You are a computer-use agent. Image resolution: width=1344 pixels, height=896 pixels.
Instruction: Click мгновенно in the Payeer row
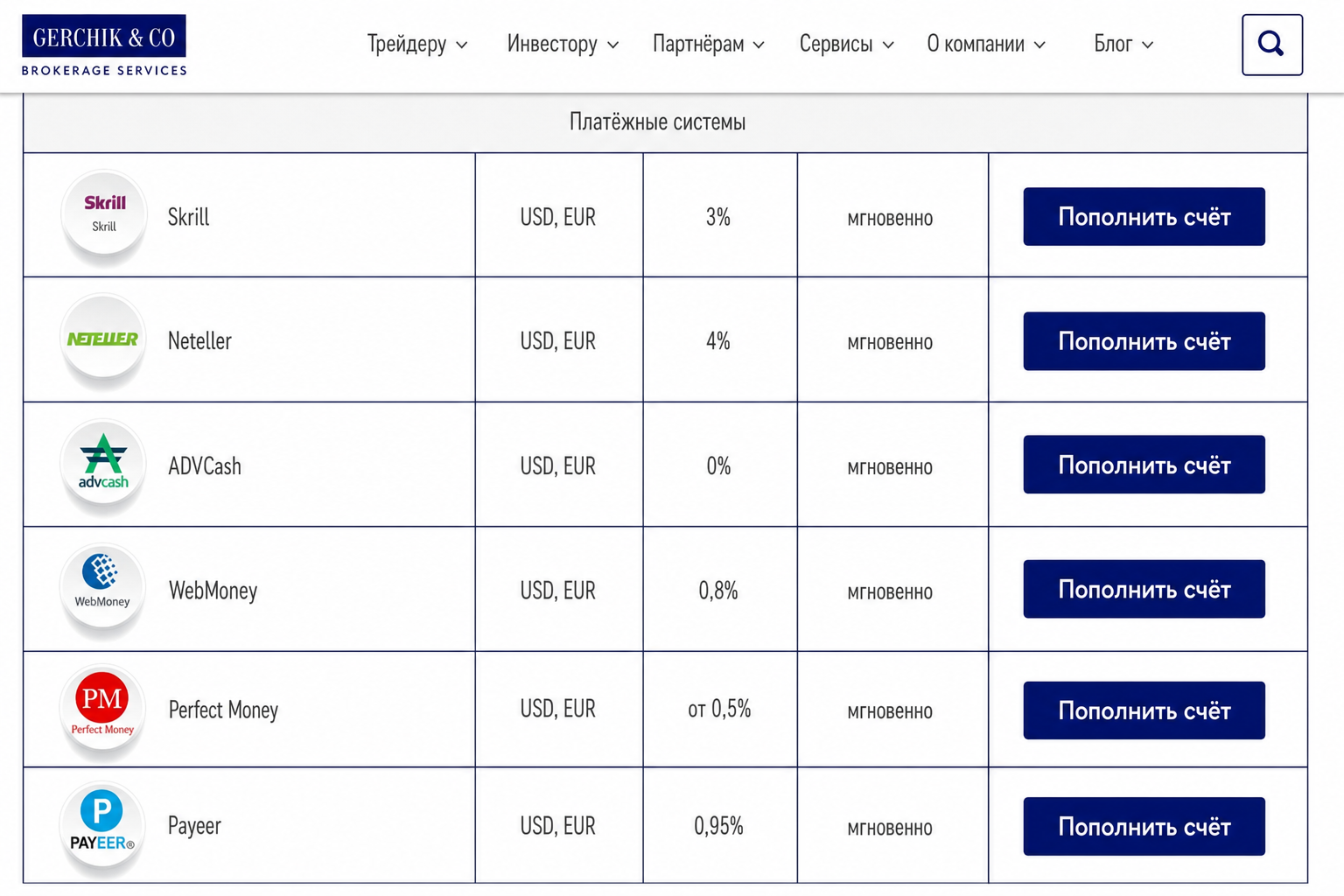(890, 828)
